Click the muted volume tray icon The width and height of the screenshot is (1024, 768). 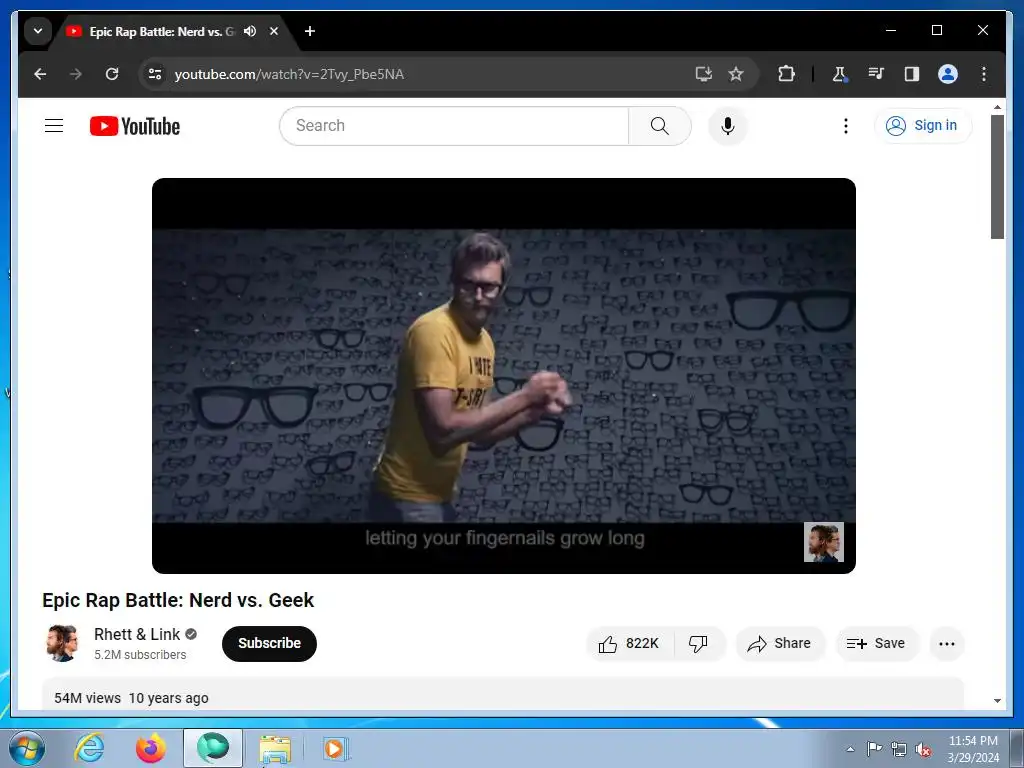click(x=923, y=749)
